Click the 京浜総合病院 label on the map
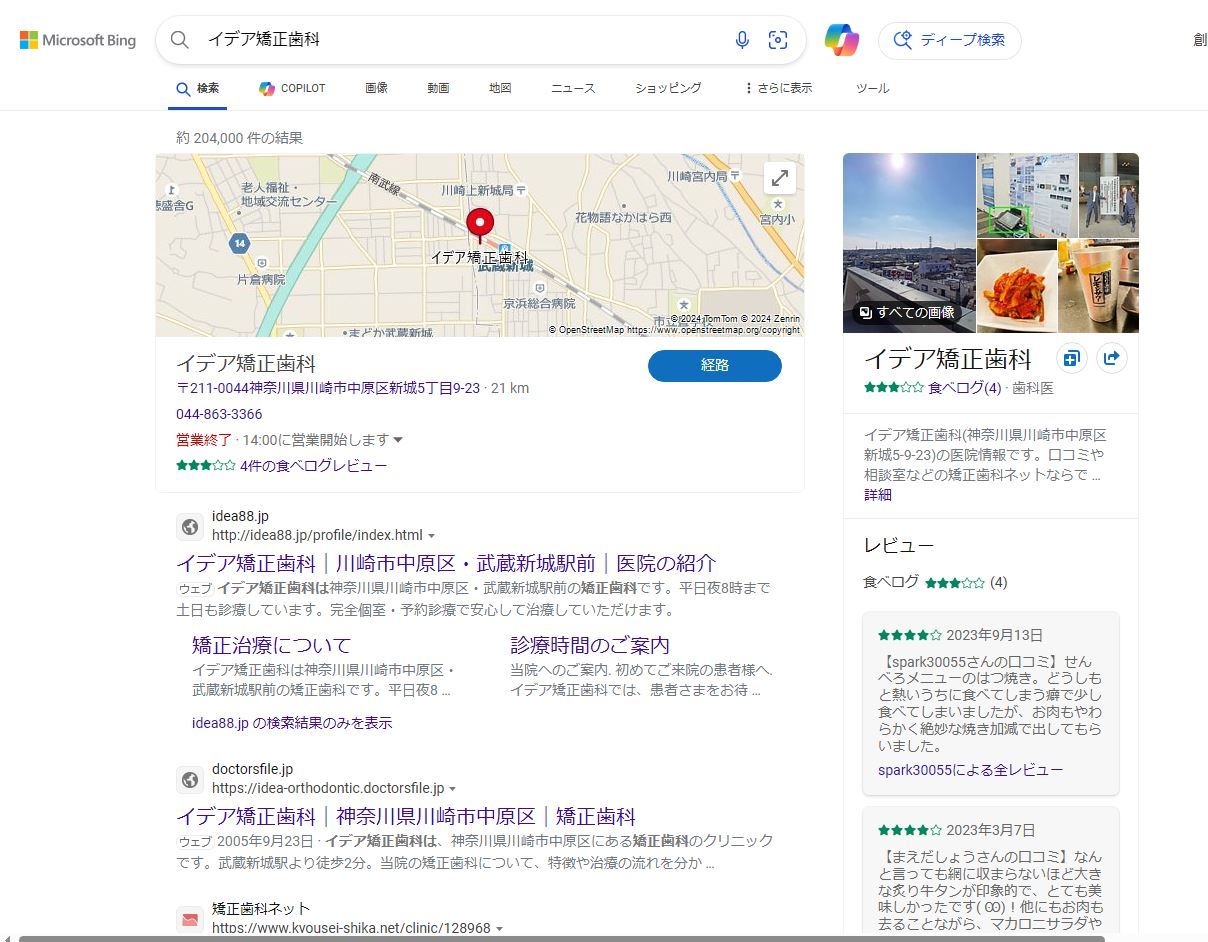The height and width of the screenshot is (942, 1208). (x=539, y=303)
